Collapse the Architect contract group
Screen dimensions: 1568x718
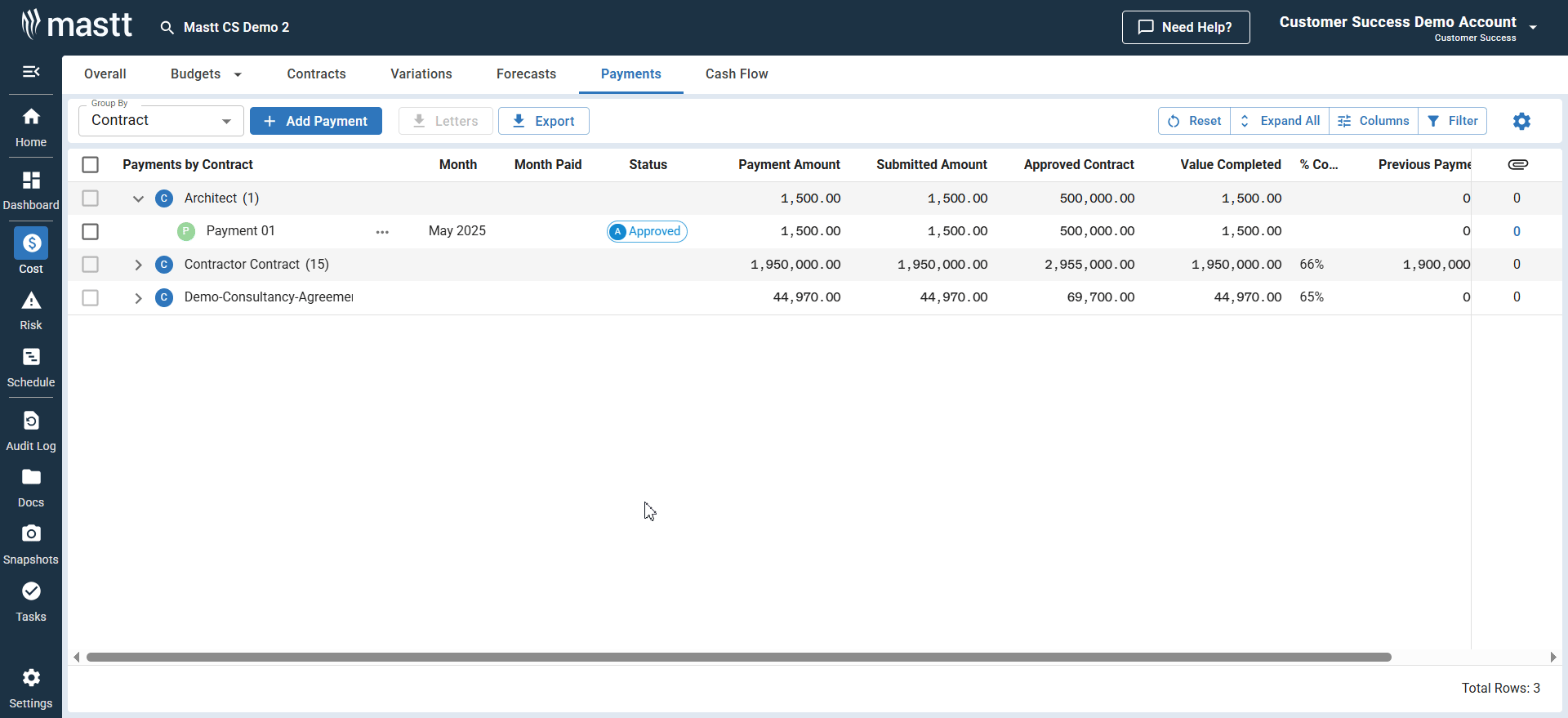click(138, 198)
